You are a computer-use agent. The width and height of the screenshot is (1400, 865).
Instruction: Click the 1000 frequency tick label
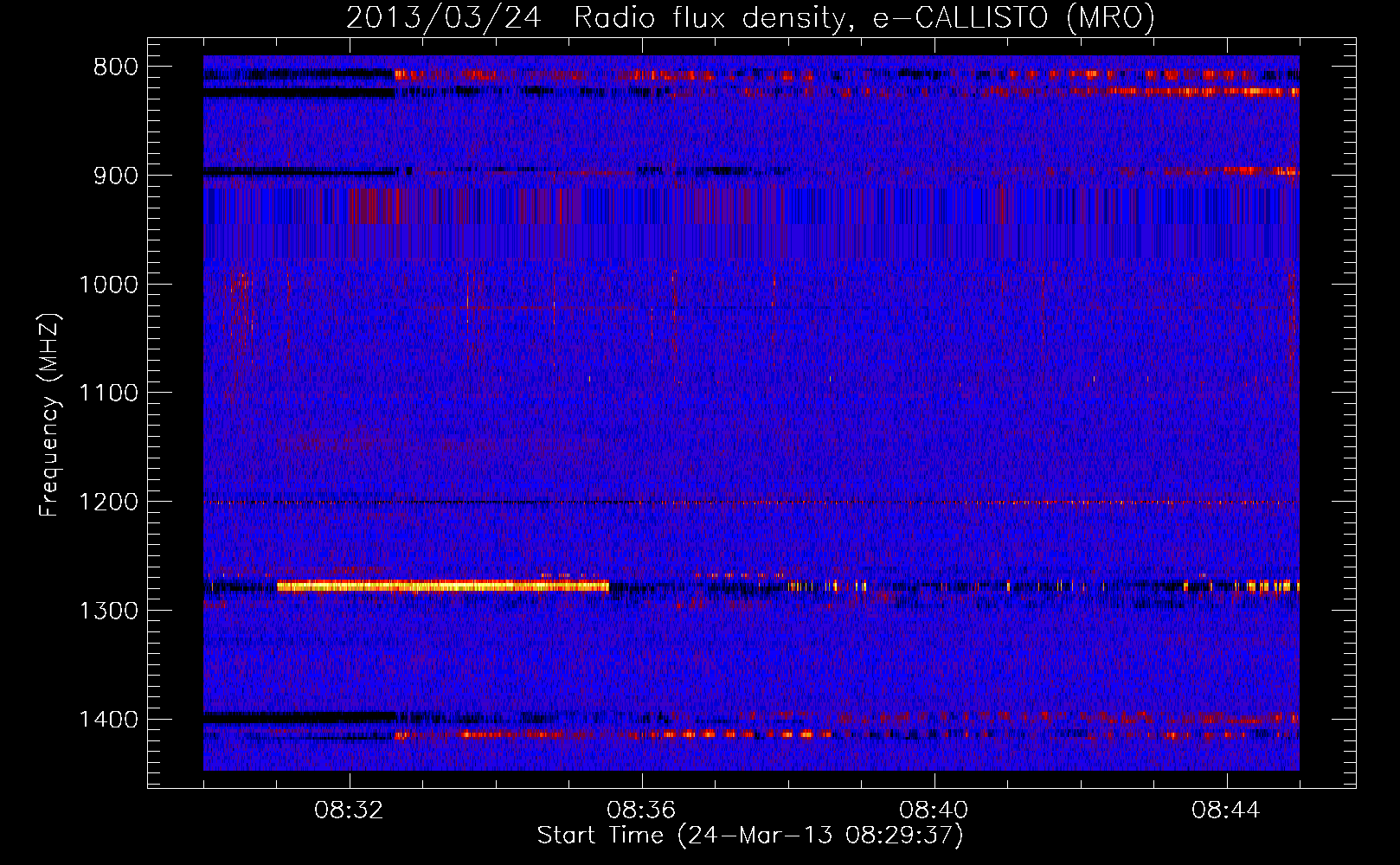(x=108, y=285)
